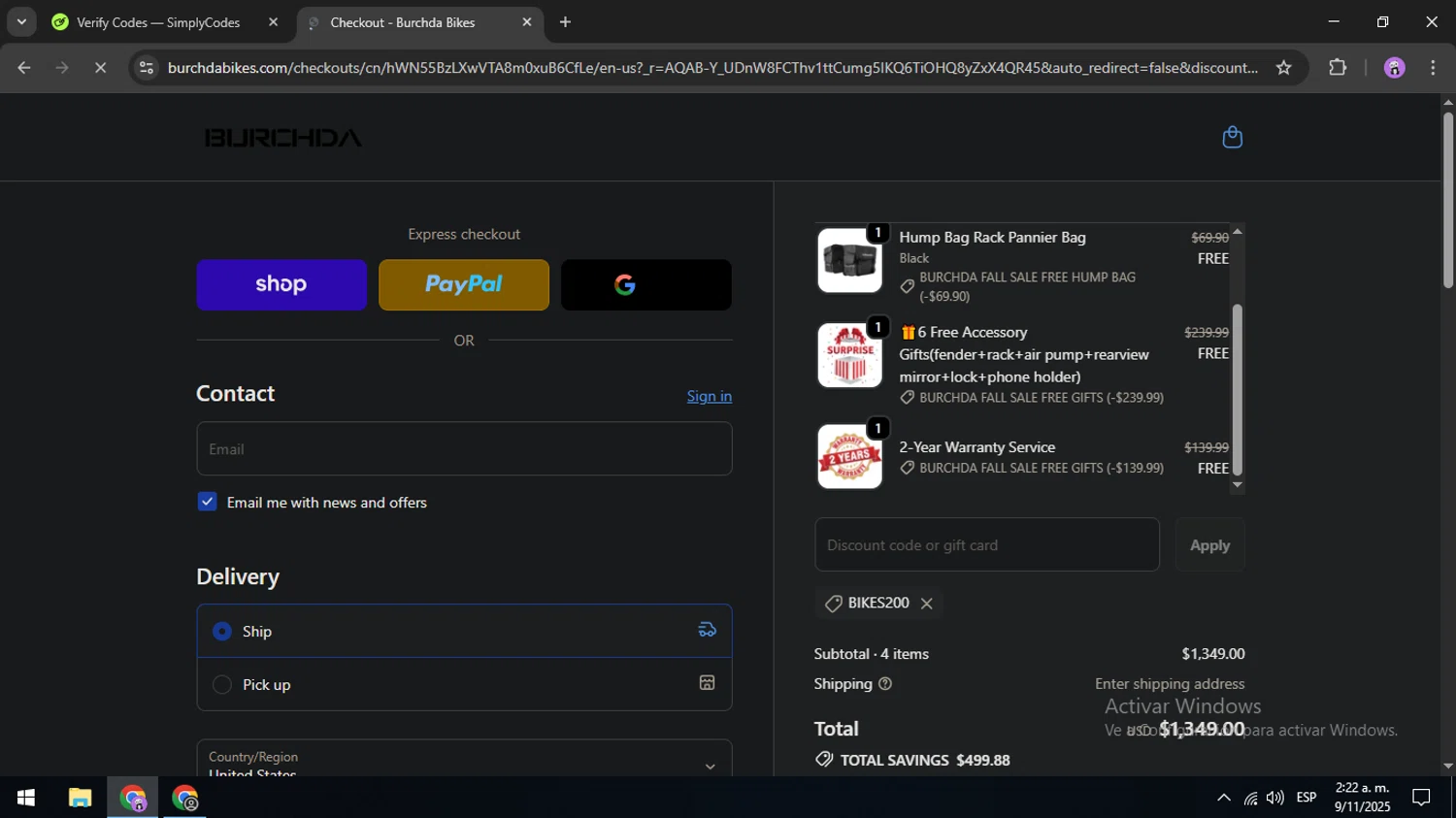The width and height of the screenshot is (1456, 818).
Task: Follow the Sign in link
Action: click(x=710, y=396)
